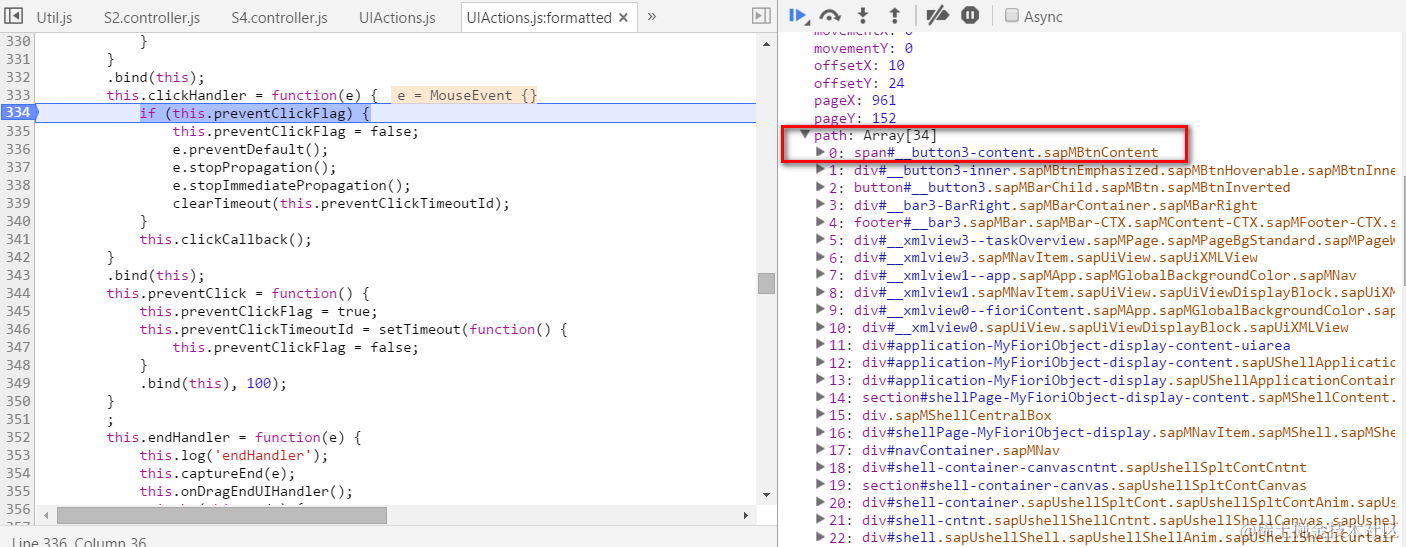Click the code editor horizontal scrollbar thumb
This screenshot has width=1406, height=547.
pos(221,515)
